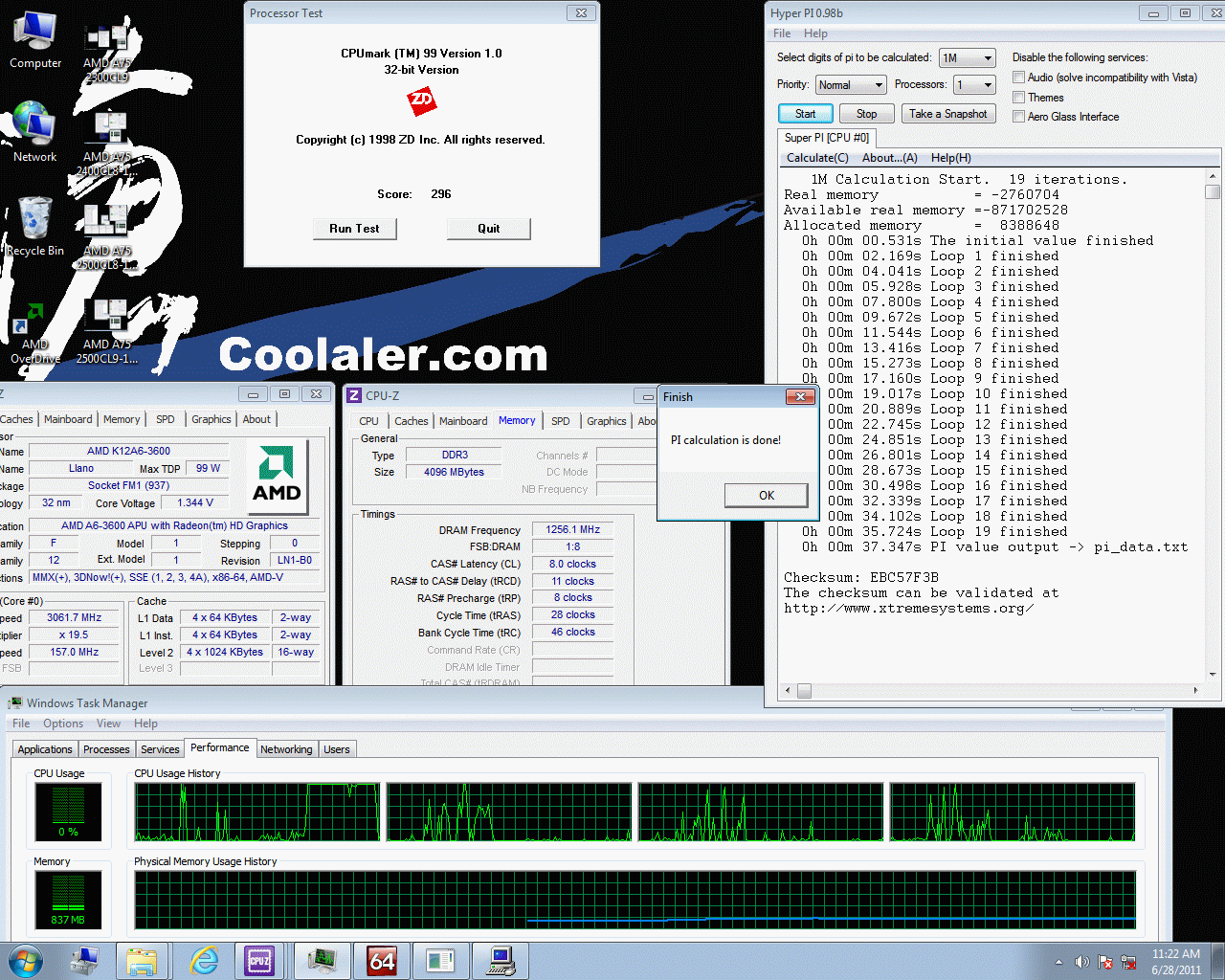Open the toolbox app in the taskbar
Screen dimensions: 1225x980
pyautogui.click(x=85, y=961)
